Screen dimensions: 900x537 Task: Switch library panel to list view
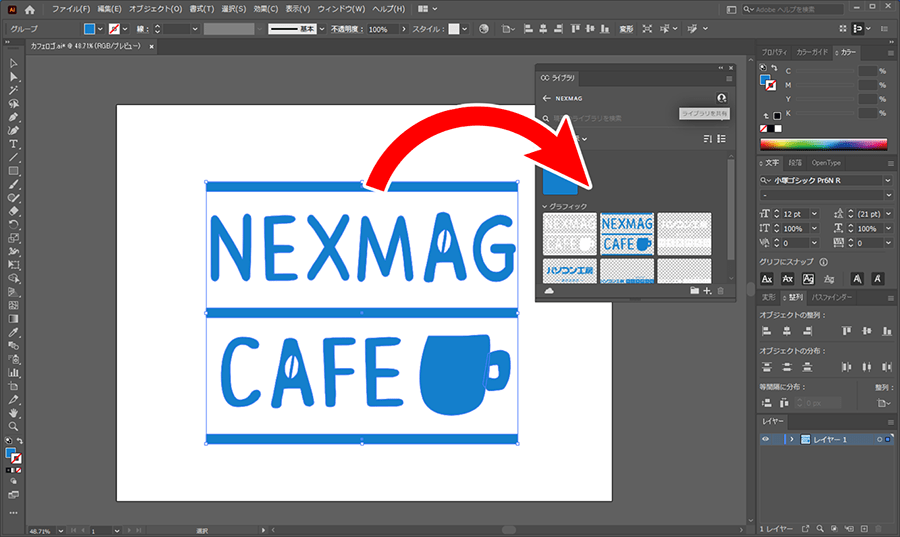pyautogui.click(x=721, y=139)
